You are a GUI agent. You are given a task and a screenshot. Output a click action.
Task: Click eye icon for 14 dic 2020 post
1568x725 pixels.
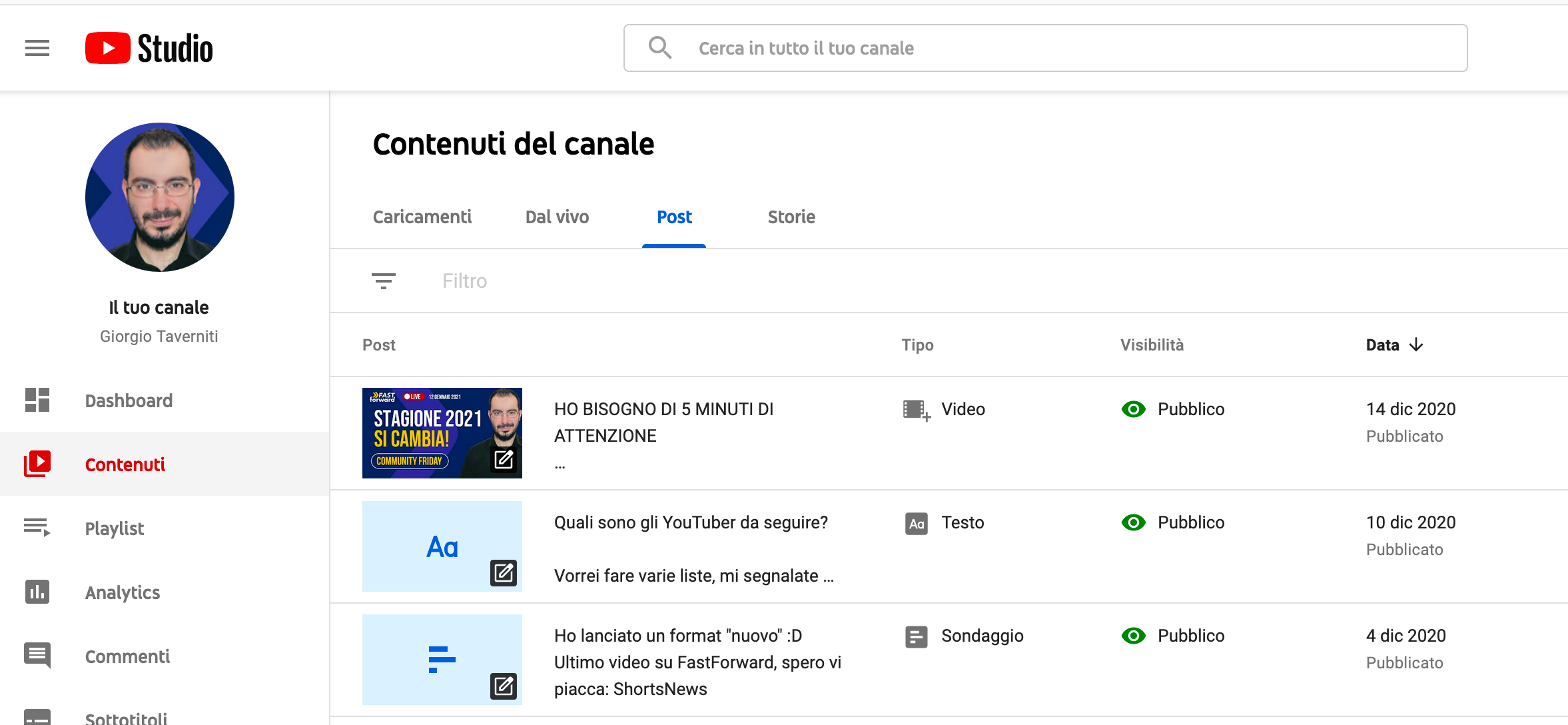[1133, 409]
